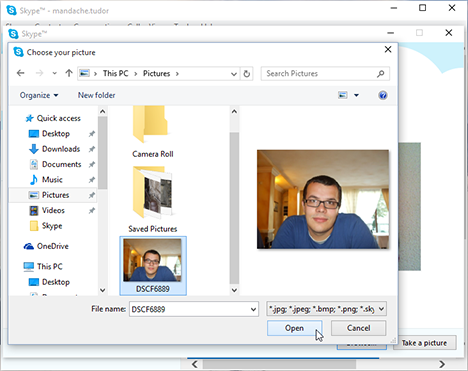Click the Cancel button
Viewport: 468px width, 371px height.
pyautogui.click(x=358, y=328)
